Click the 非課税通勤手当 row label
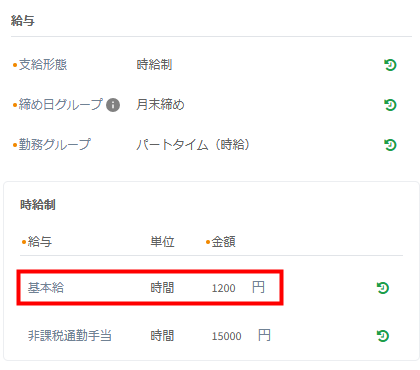This screenshot has height=370, width=420. pos(70,336)
